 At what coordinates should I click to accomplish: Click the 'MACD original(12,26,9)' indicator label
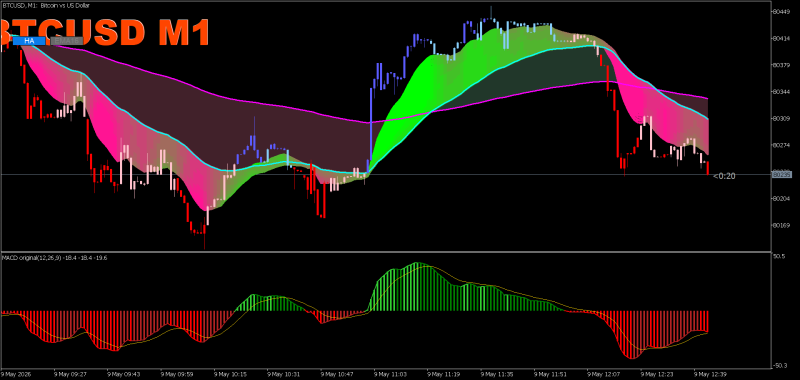tap(31, 258)
